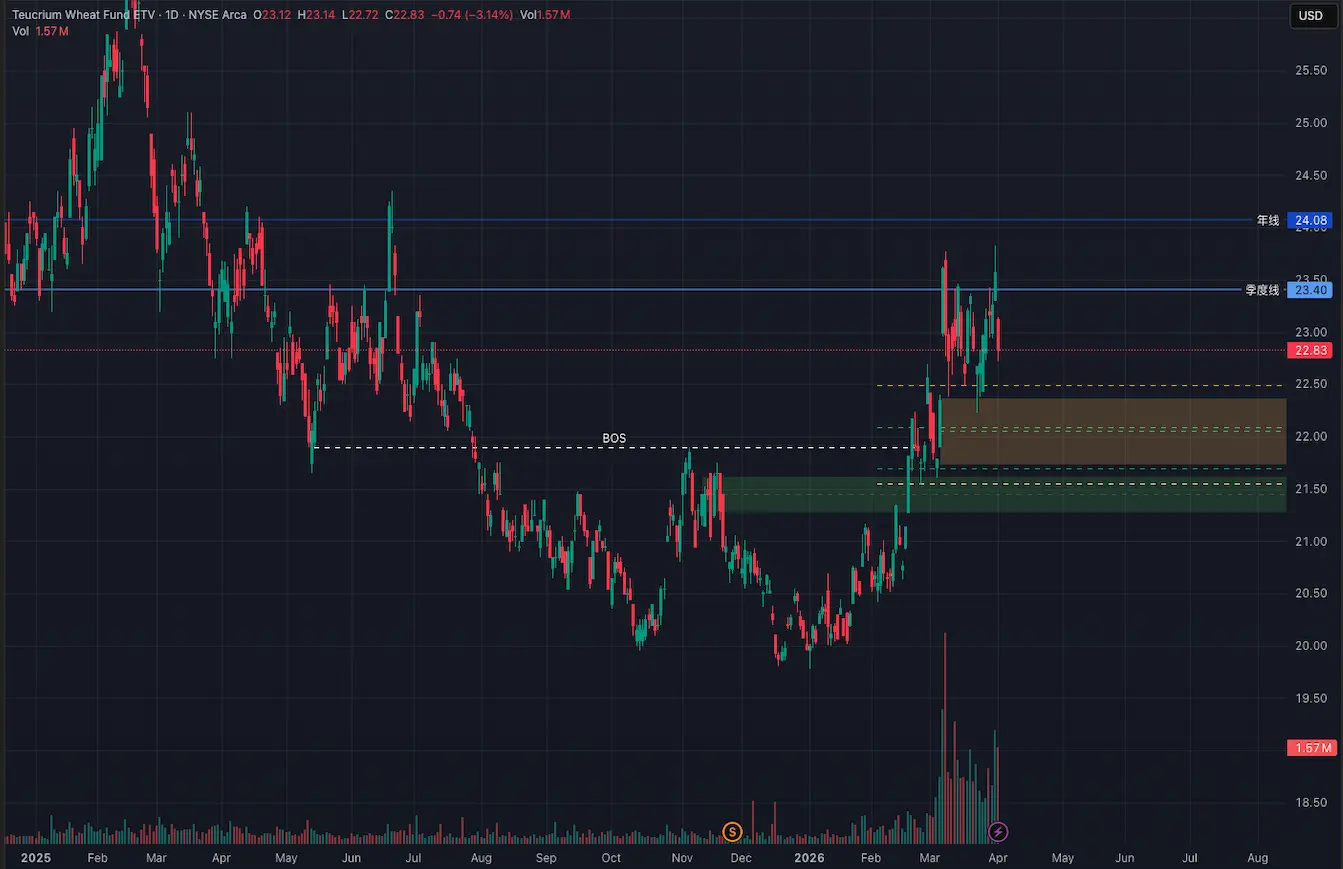Screen dimensions: 1343x869
Task: Click the 25.50 price scale tick
Action: 1310,71
